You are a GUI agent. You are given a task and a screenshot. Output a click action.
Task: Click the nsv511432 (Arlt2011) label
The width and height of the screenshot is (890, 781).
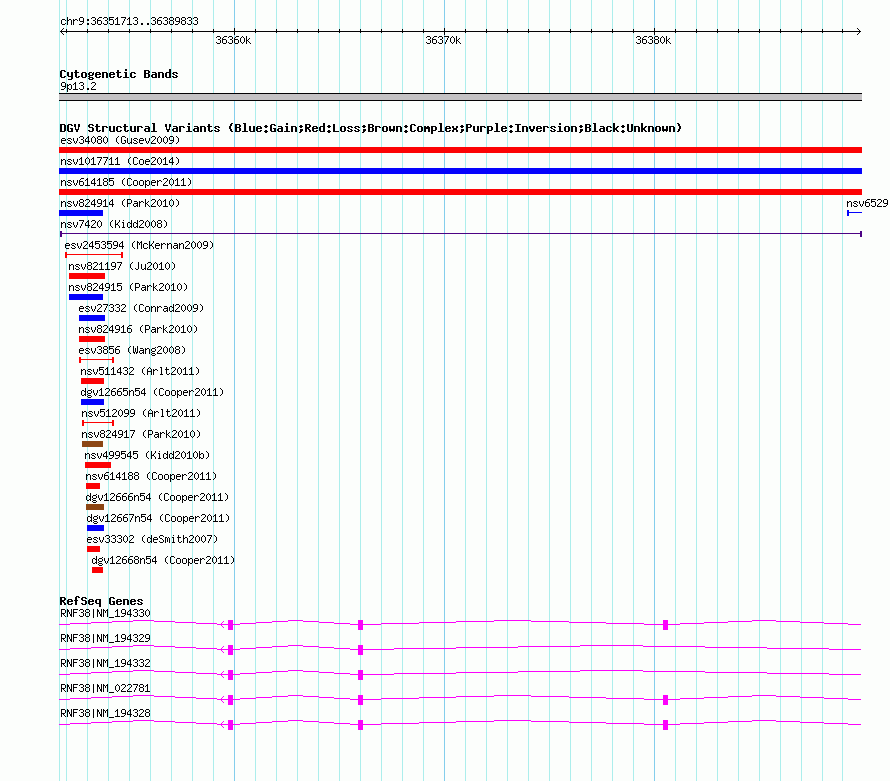click(x=140, y=371)
